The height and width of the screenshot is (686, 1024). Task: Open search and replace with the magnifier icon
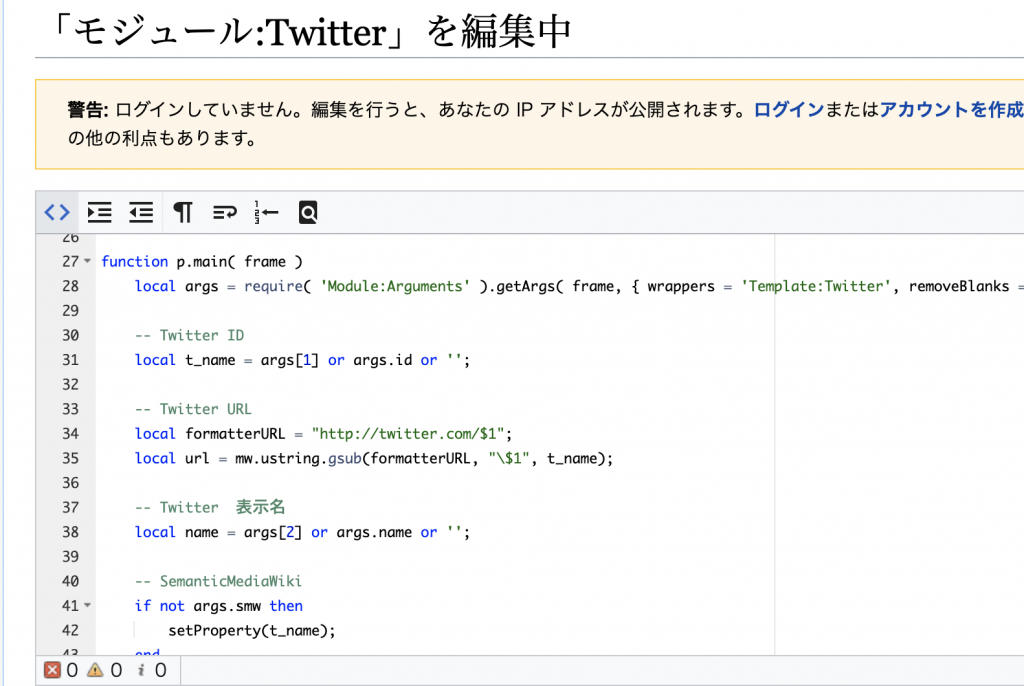[307, 212]
